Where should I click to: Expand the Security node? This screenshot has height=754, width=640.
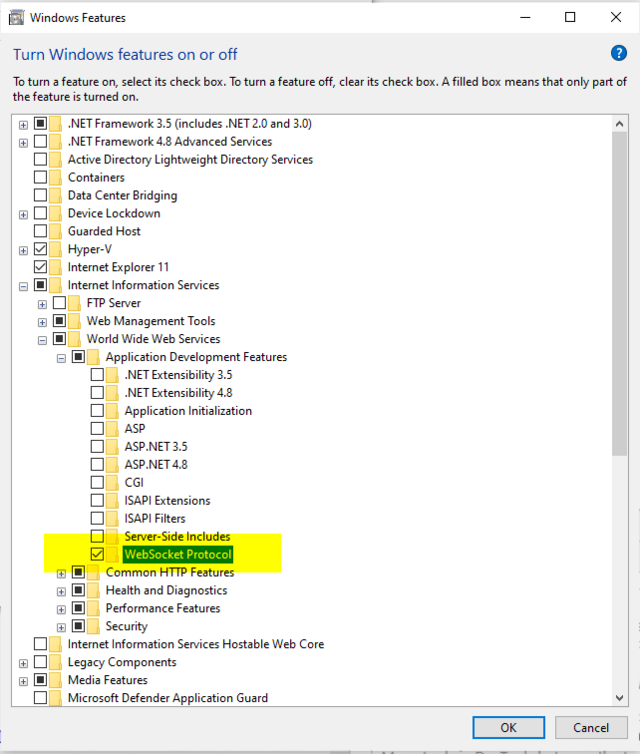click(61, 628)
